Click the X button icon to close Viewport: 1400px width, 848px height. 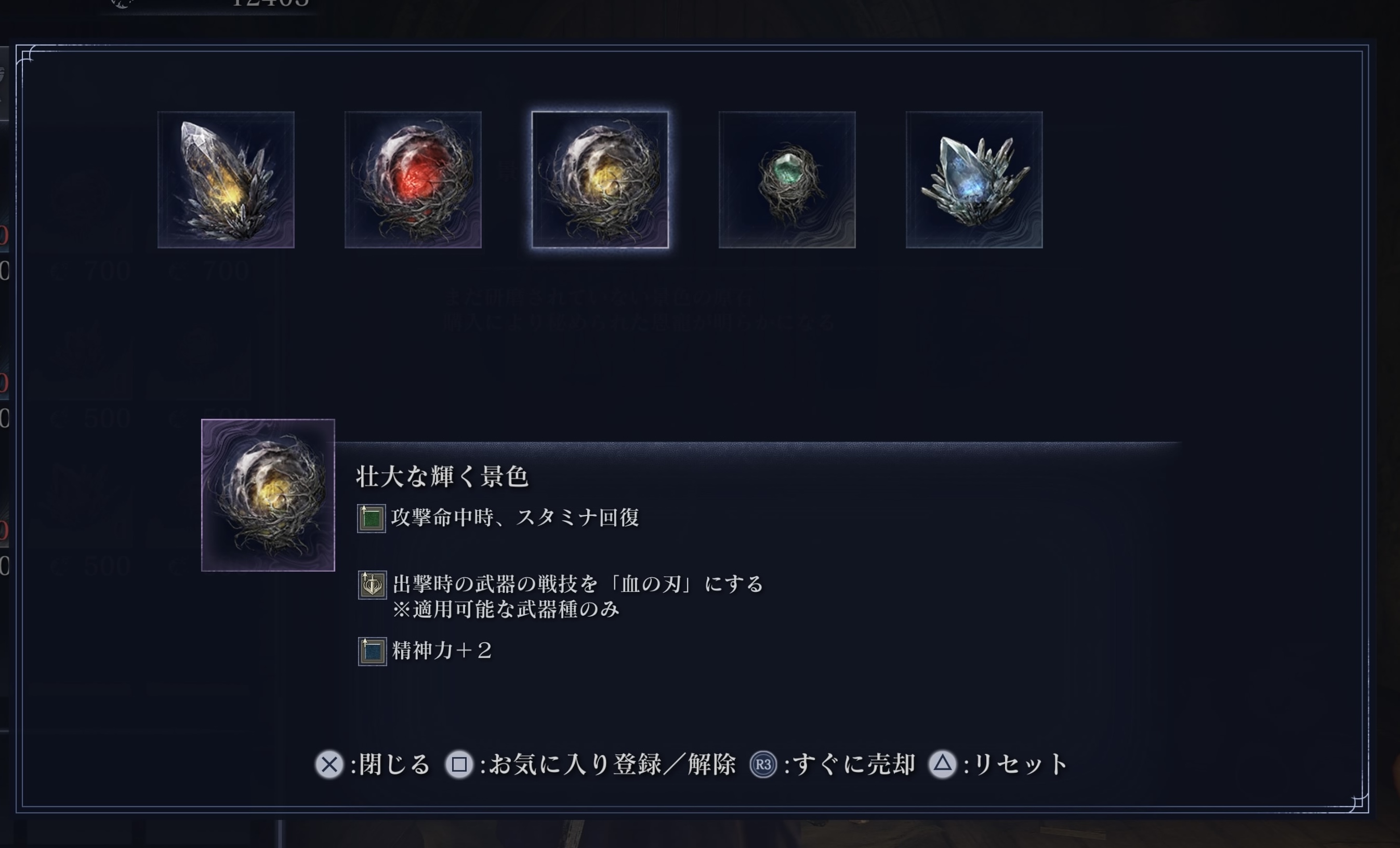329,764
